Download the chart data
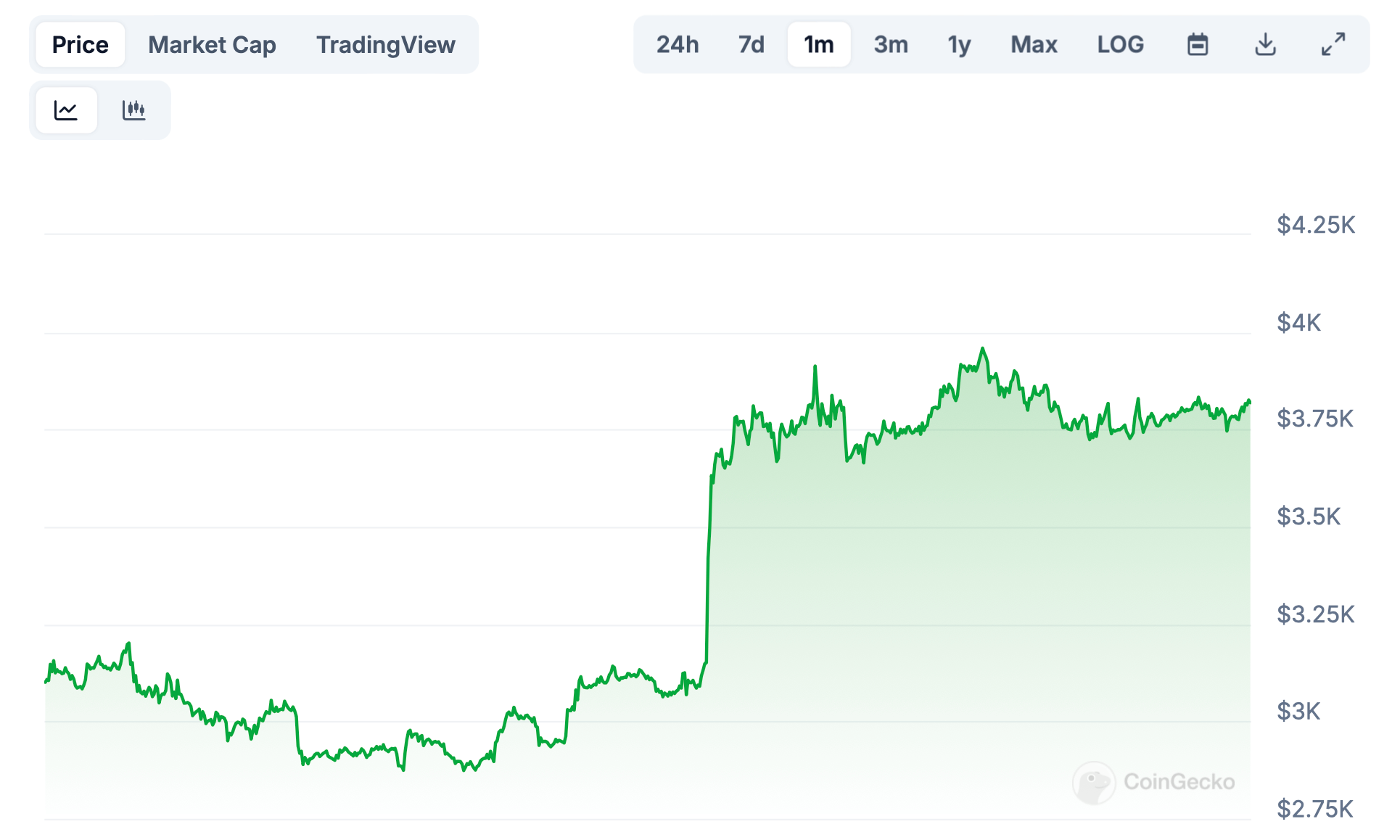 1265,44
